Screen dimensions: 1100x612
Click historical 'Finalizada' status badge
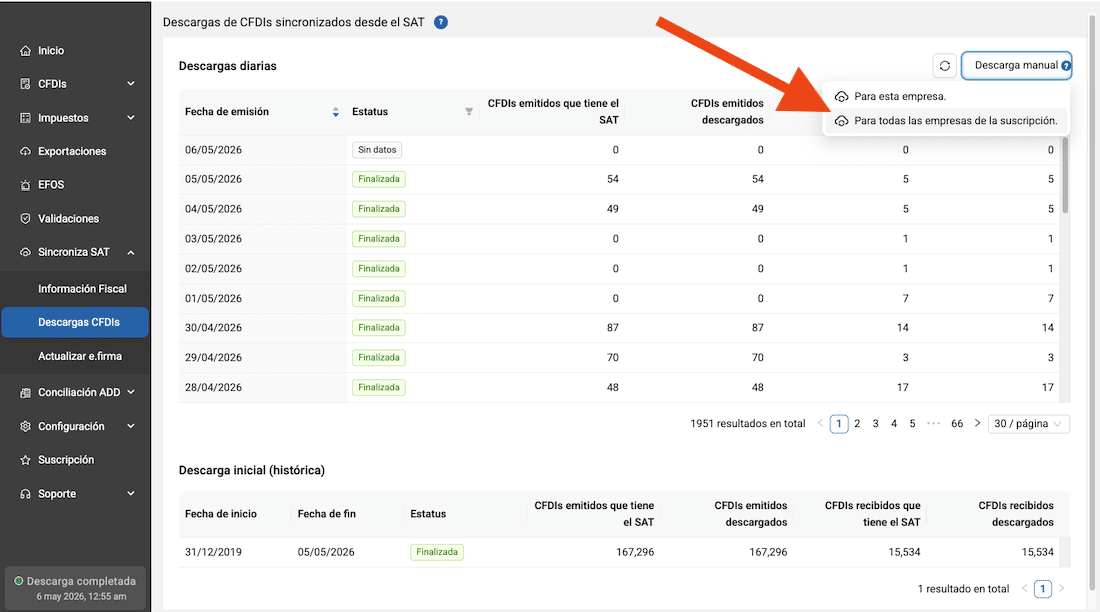[436, 552]
